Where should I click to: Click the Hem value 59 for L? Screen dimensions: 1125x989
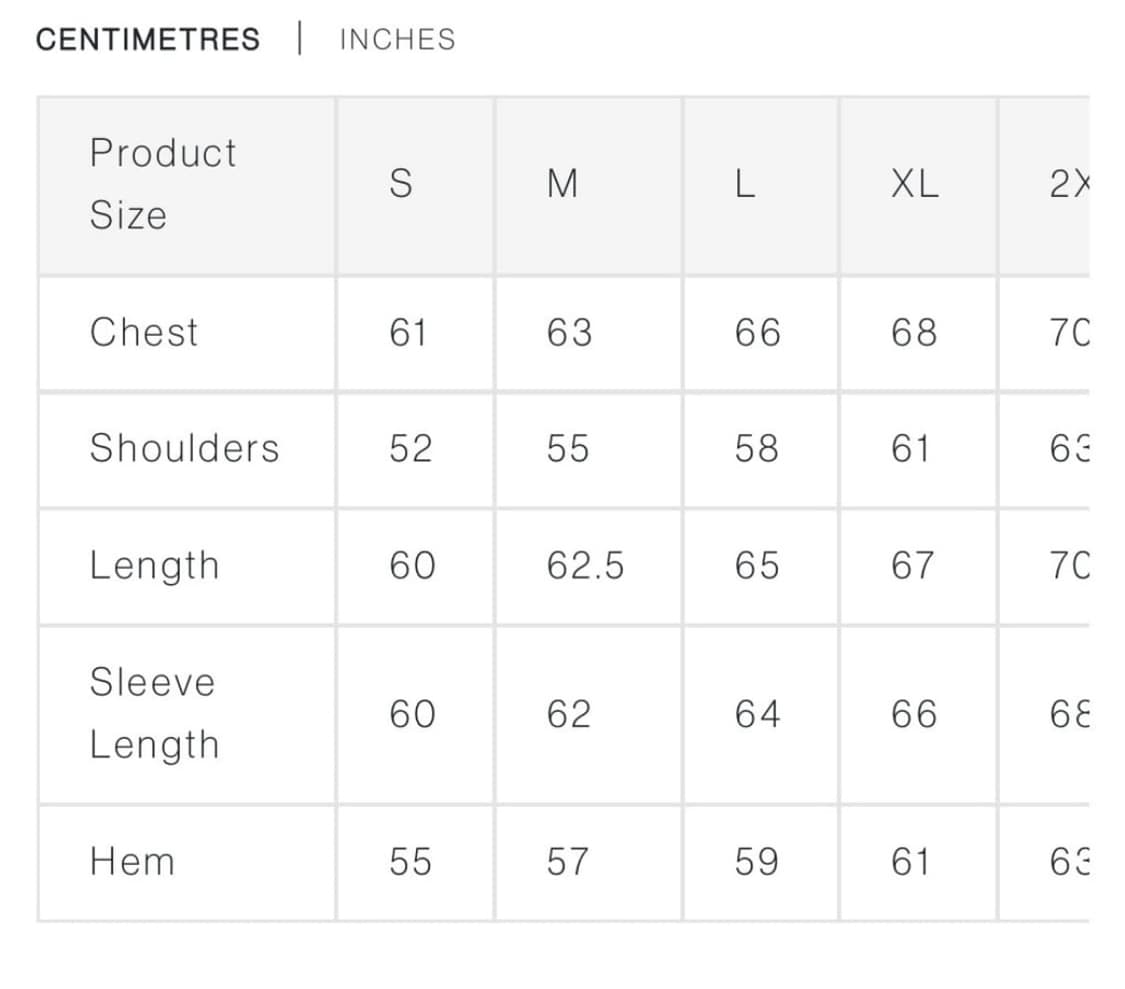click(756, 861)
